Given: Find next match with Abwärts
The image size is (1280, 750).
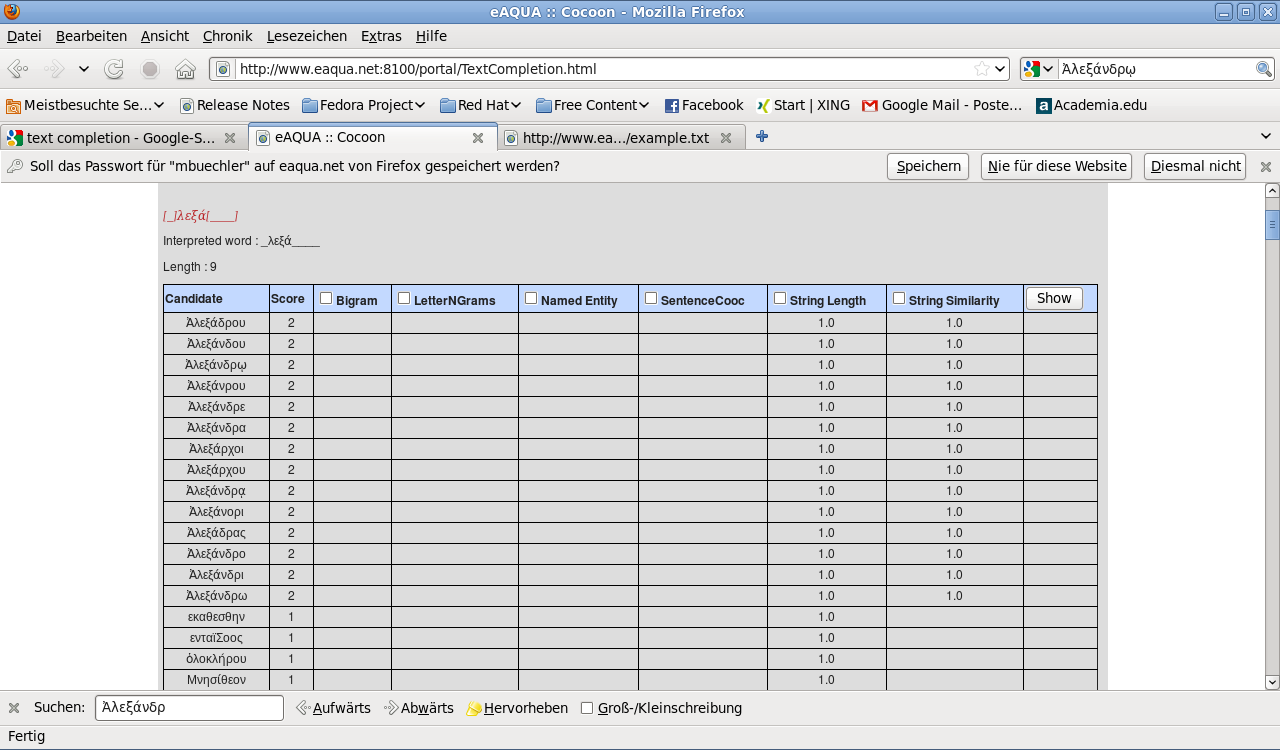Looking at the screenshot, I should pyautogui.click(x=418, y=708).
